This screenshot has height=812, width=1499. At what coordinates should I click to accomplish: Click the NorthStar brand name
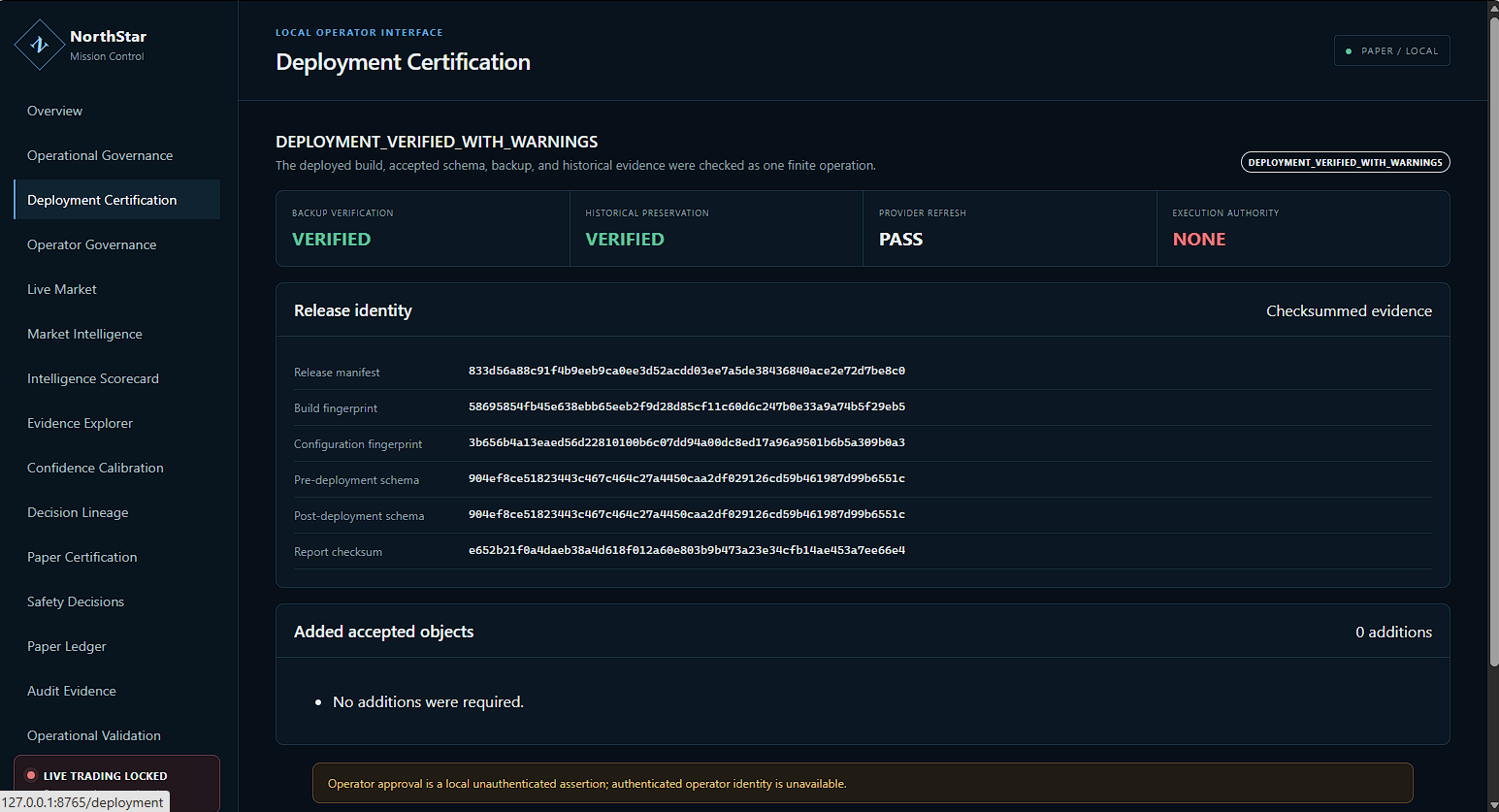point(108,36)
